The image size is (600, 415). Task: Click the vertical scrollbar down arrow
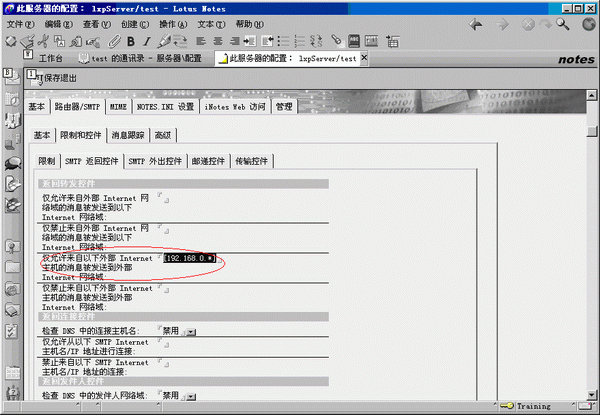coord(592,393)
